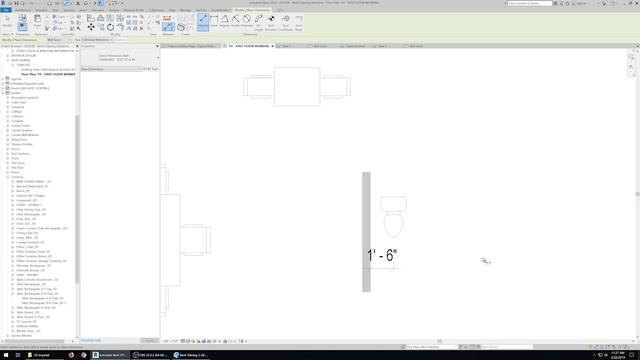Click the Paste clipboard icon

[37, 20]
